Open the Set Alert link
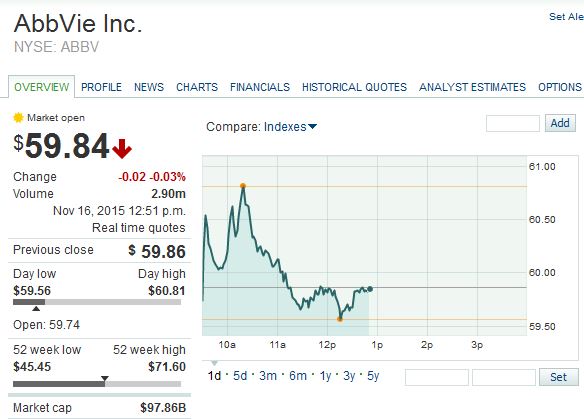The width and height of the screenshot is (584, 419). pyautogui.click(x=566, y=17)
